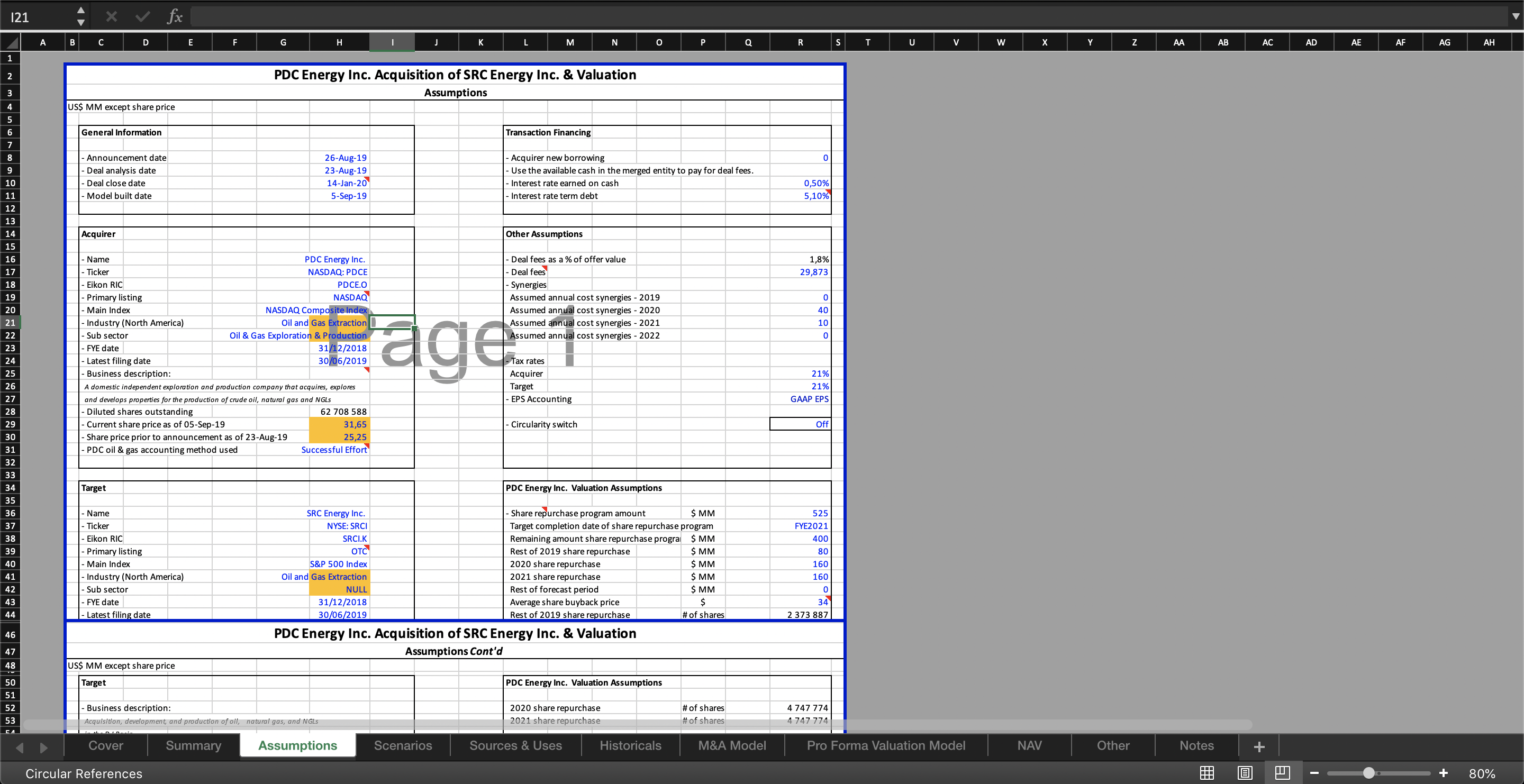Click the zoom slider handle
1524x784 pixels.
(x=1369, y=773)
